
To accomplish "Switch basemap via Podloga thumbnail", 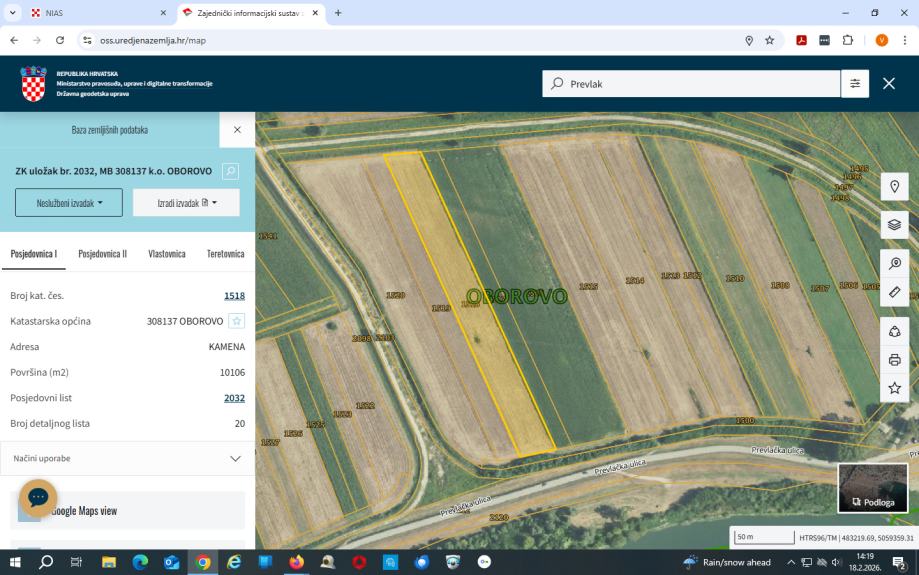I will pyautogui.click(x=873, y=488).
